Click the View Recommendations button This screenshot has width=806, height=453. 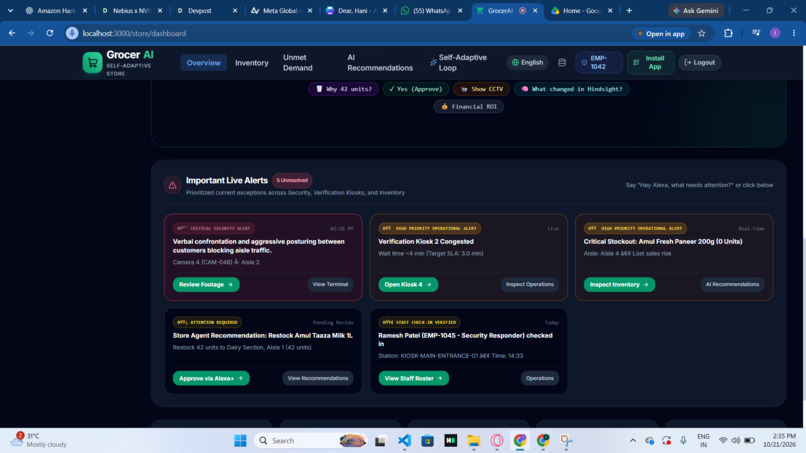318,378
